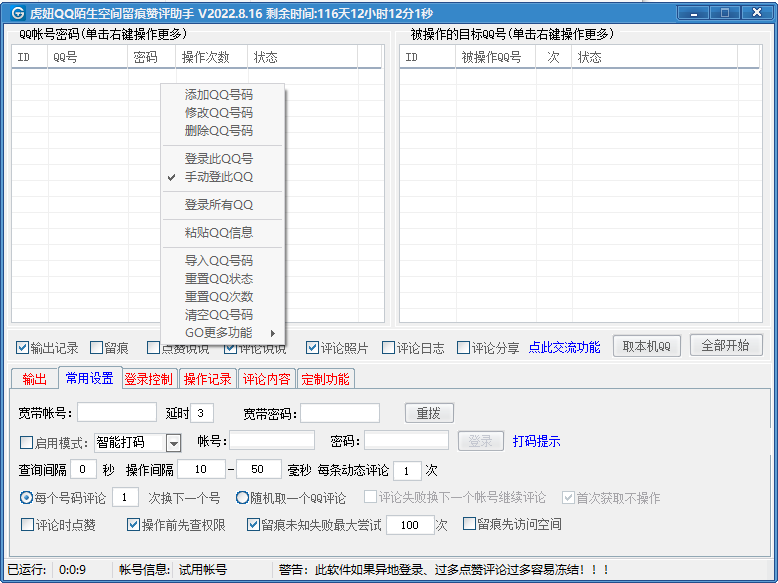
Task: Toggle 留痕未知失败最大尝试 checkbox
Action: tap(253, 524)
